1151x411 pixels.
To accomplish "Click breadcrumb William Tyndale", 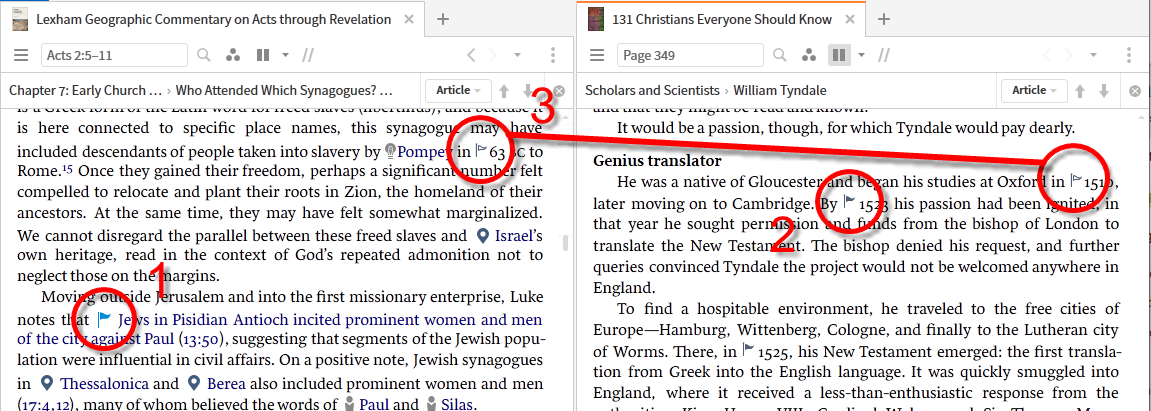I will tap(780, 91).
